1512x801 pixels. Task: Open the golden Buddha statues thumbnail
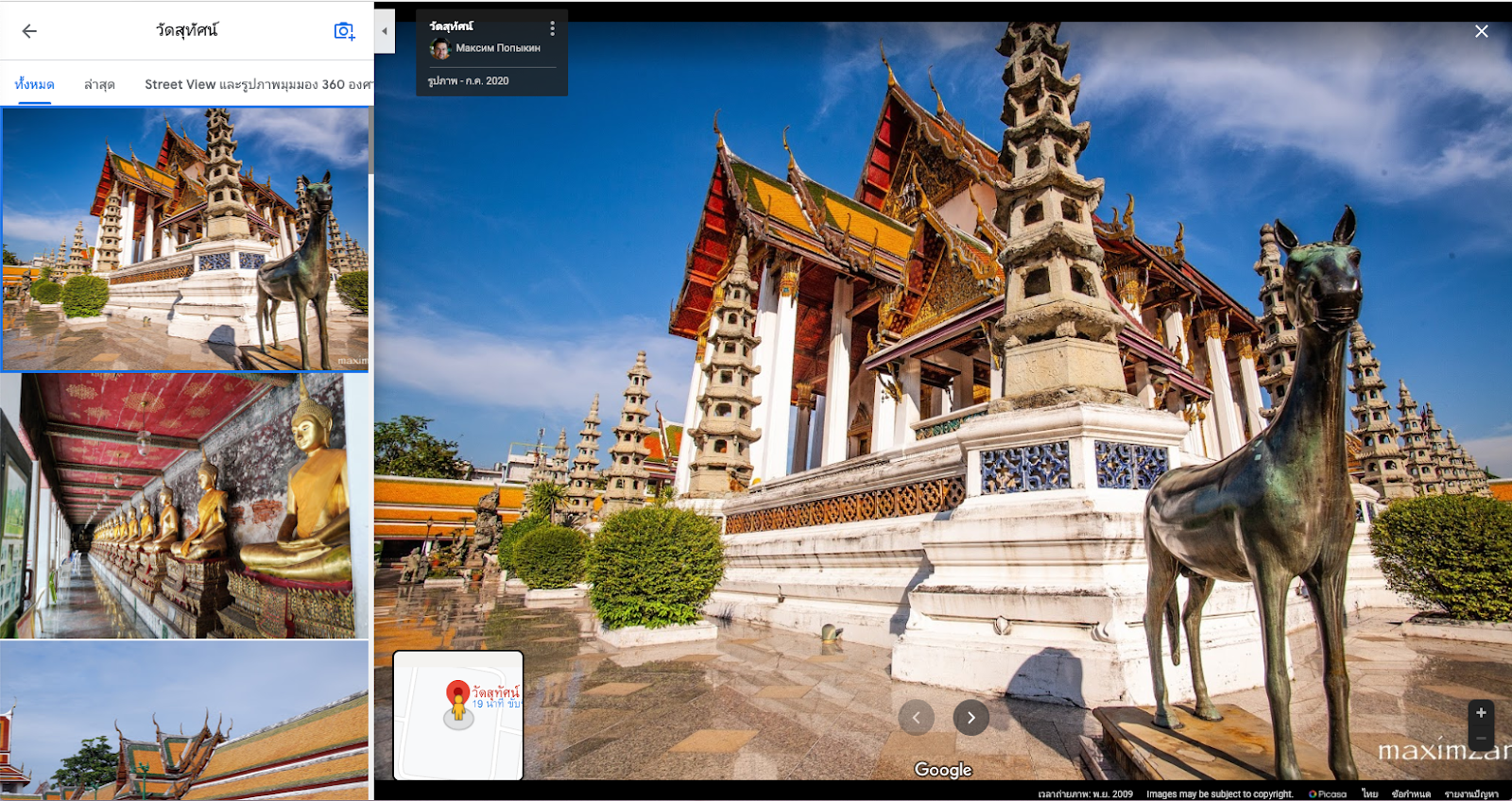click(x=184, y=505)
